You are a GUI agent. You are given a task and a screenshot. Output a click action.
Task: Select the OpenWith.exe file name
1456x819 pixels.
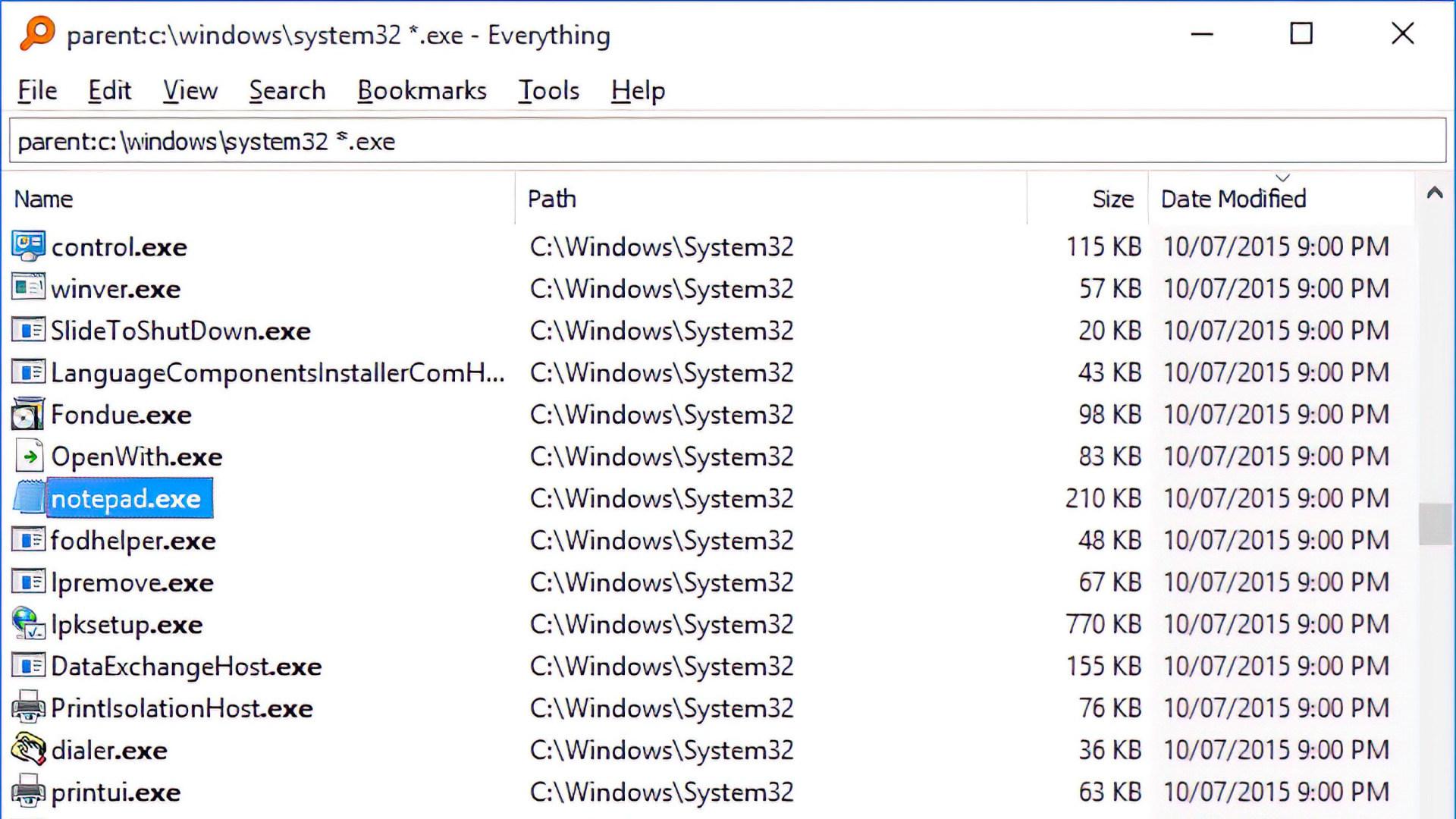pos(137,457)
